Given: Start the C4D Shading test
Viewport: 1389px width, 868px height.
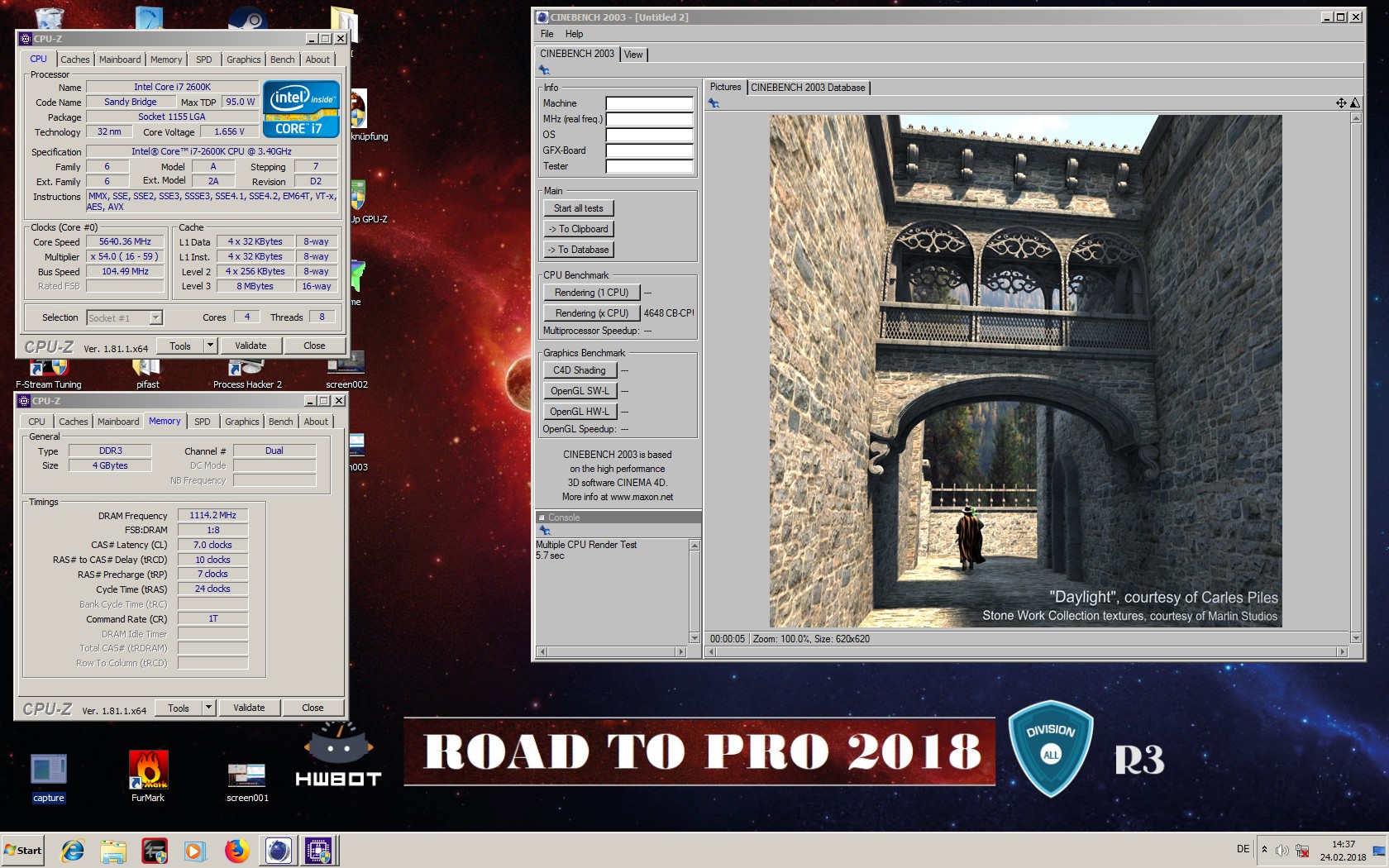Looking at the screenshot, I should [x=579, y=370].
